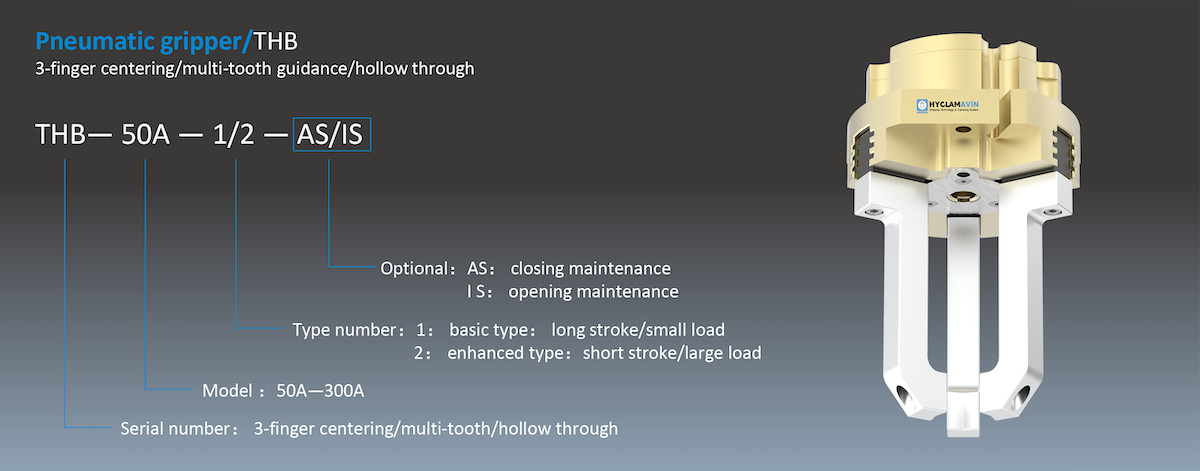This screenshot has height=471, width=1200.
Task: Click the 50A segment of the model code
Action: pyautogui.click(x=146, y=135)
